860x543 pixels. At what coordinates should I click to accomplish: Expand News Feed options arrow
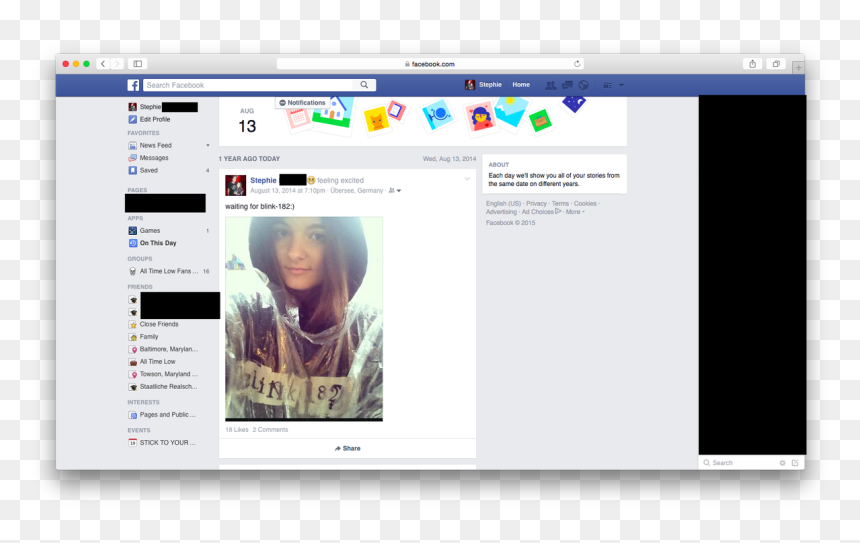coord(208,145)
